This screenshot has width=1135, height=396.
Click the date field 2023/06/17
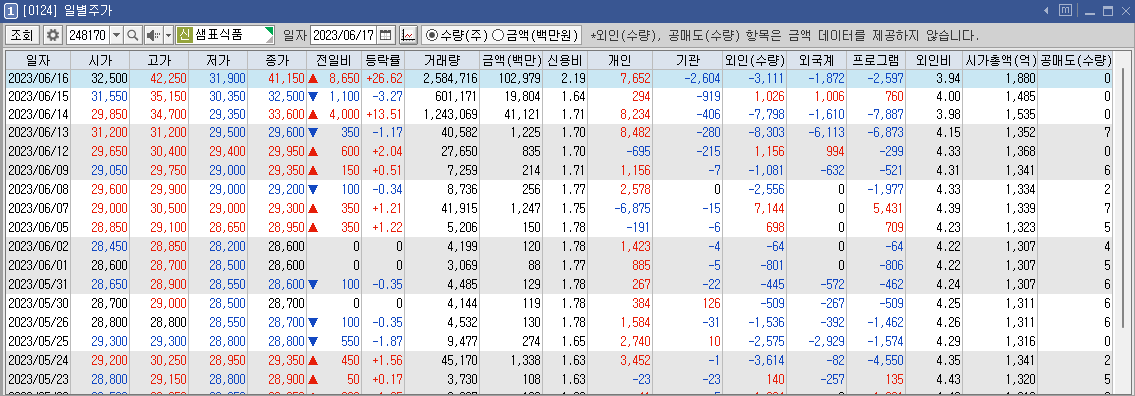[x=344, y=34]
